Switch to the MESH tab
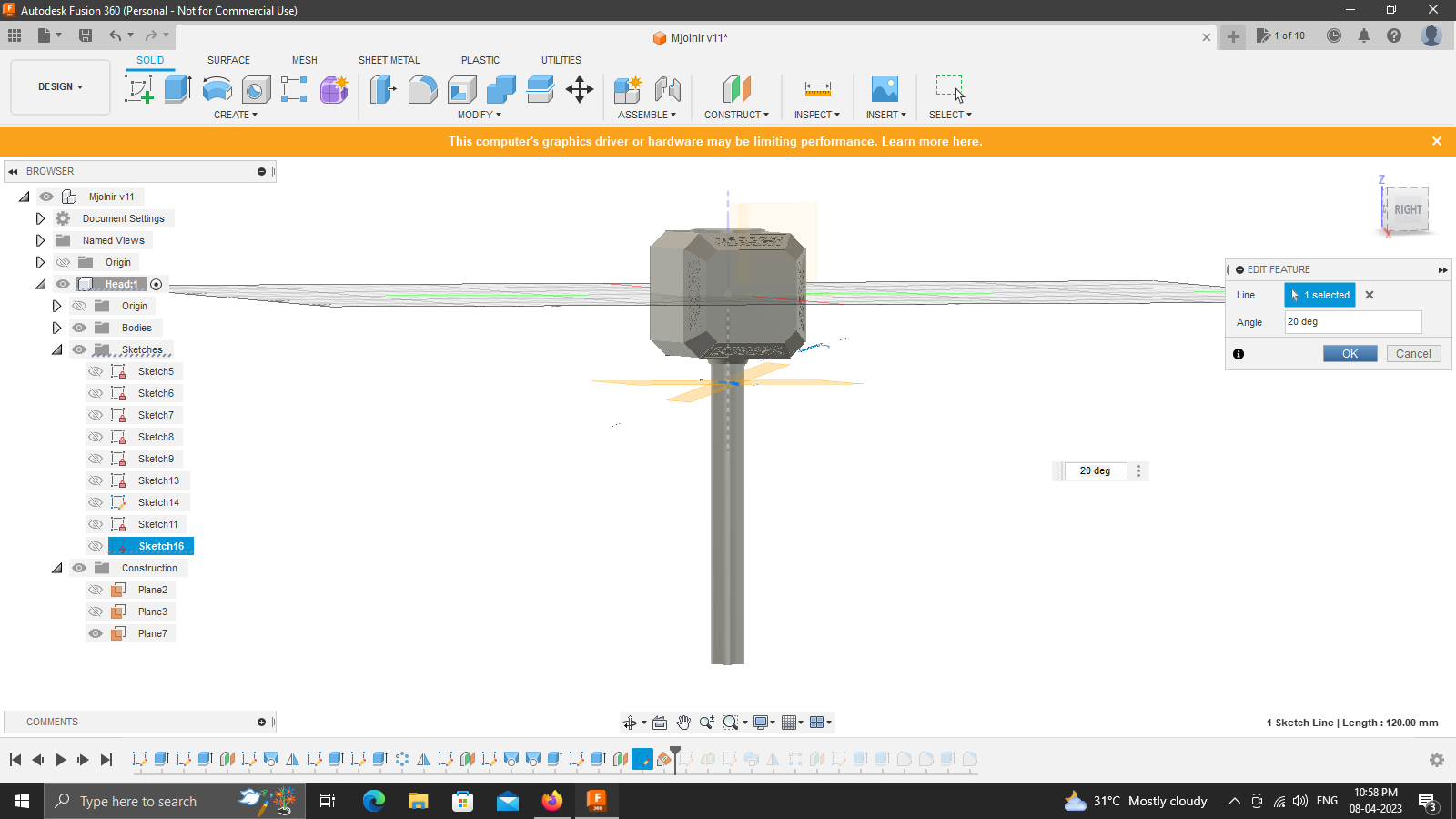 click(305, 60)
